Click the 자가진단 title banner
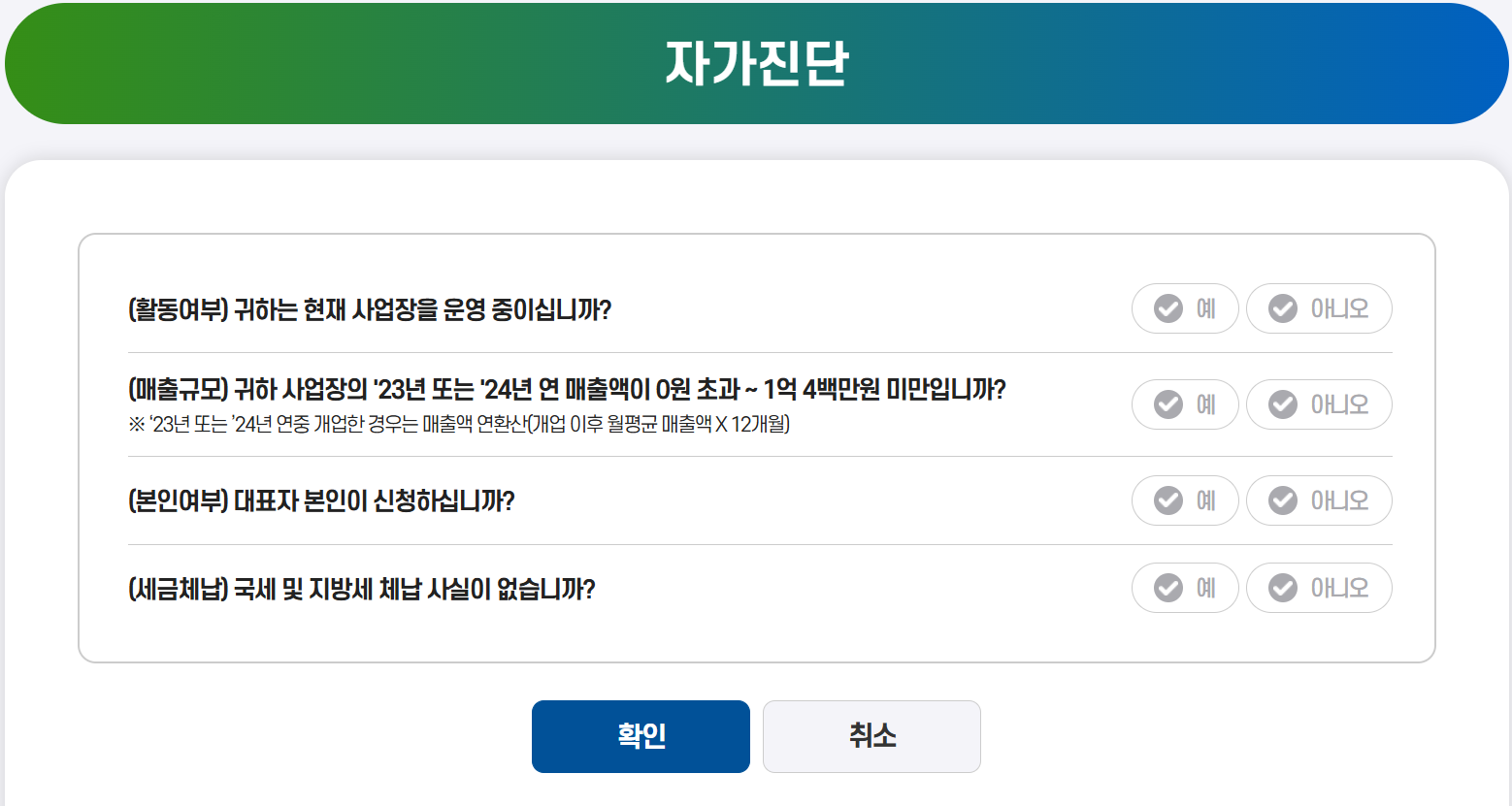 point(756,62)
